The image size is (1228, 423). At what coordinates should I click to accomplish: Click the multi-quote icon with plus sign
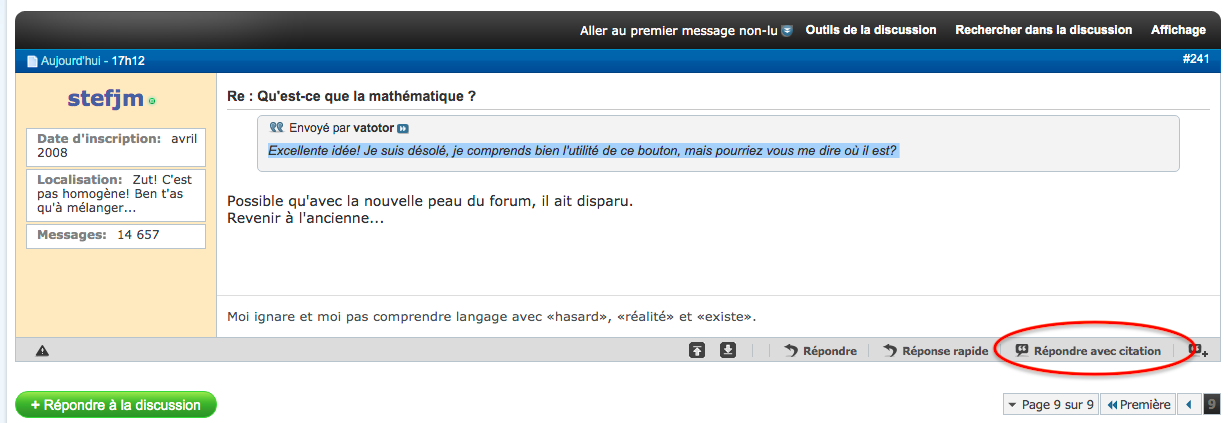(x=1198, y=351)
